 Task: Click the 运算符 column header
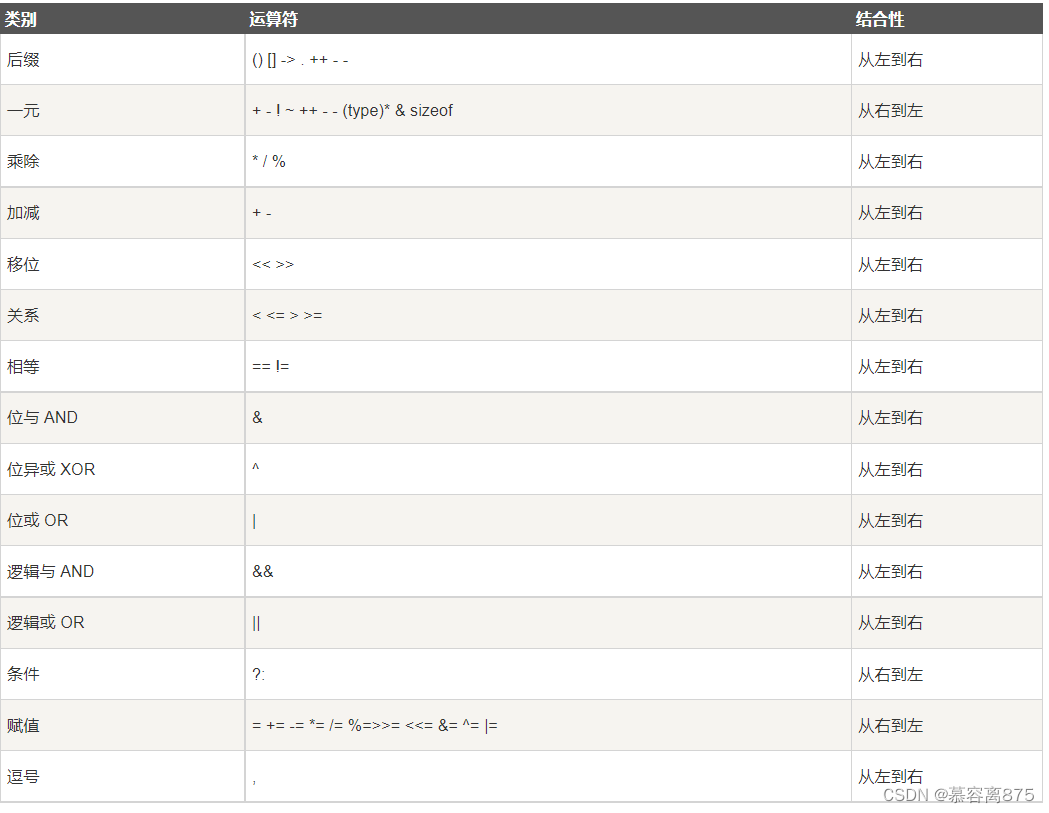274,19
